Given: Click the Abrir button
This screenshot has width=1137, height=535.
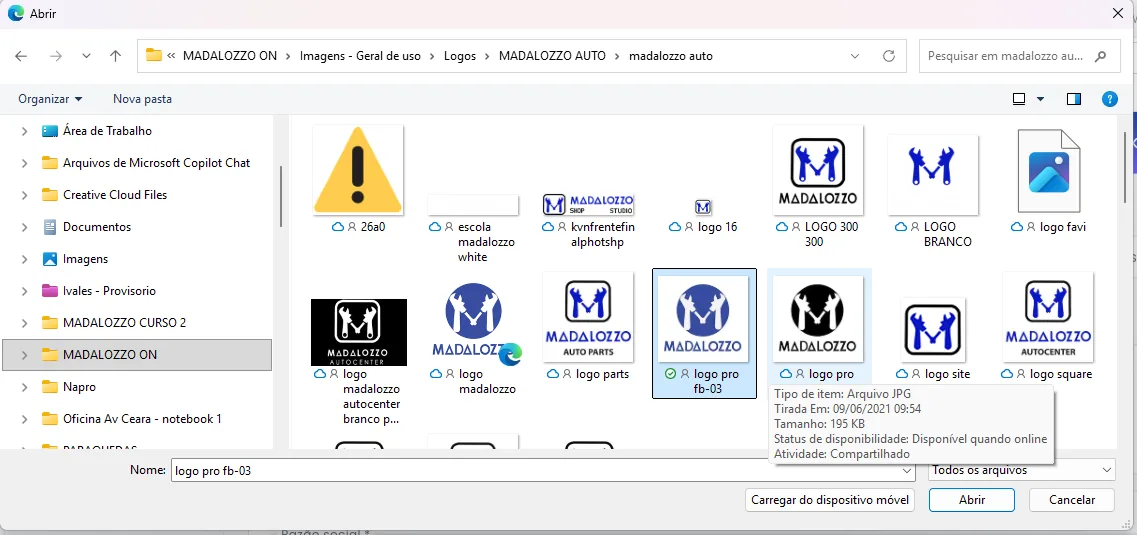Looking at the screenshot, I should pos(972,499).
